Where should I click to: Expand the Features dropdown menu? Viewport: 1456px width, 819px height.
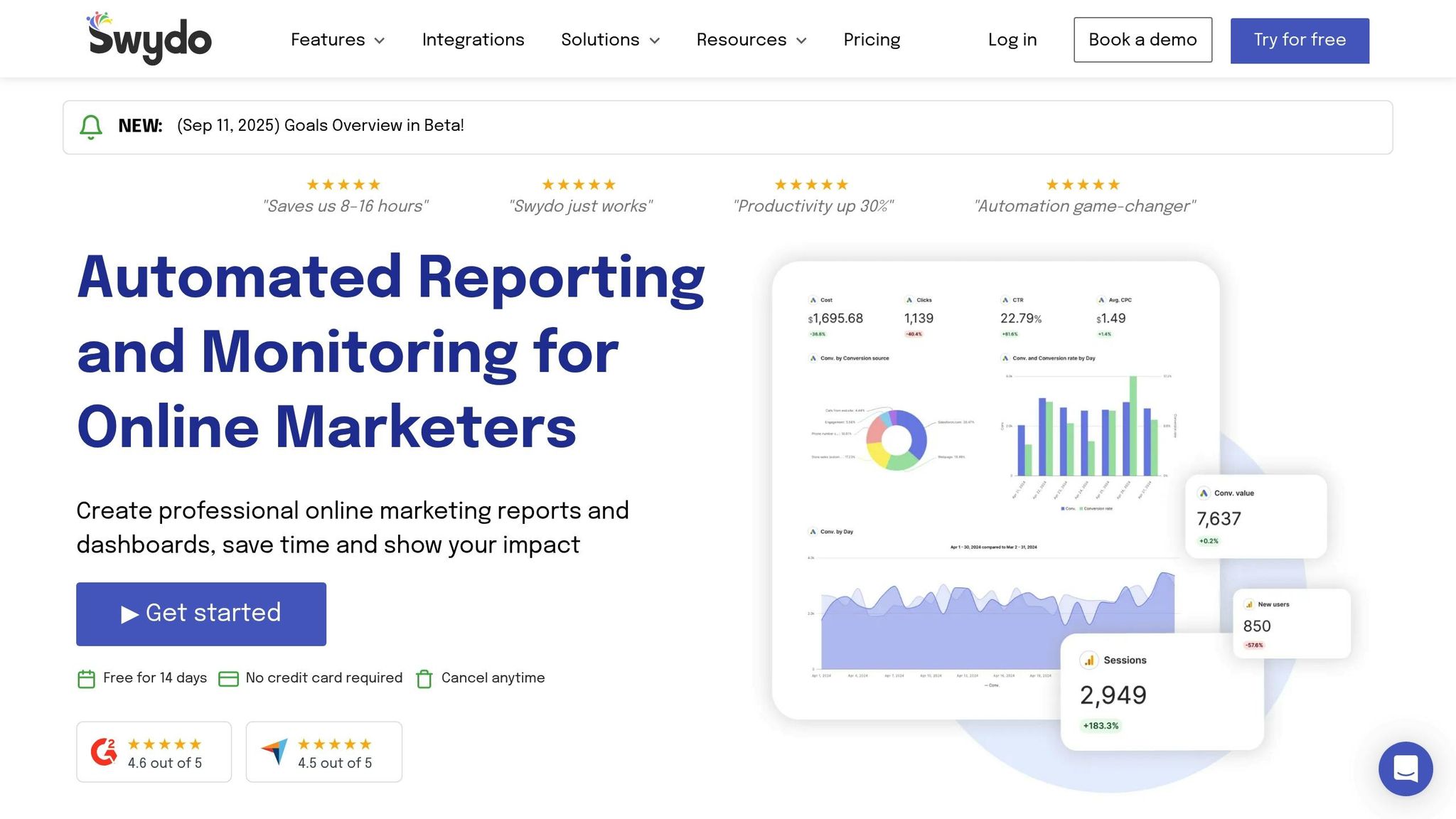[x=338, y=40]
